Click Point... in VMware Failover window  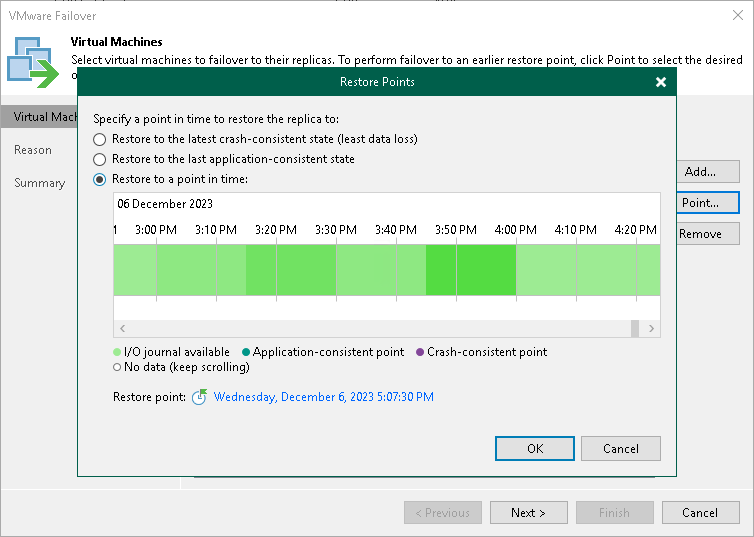[x=708, y=203]
